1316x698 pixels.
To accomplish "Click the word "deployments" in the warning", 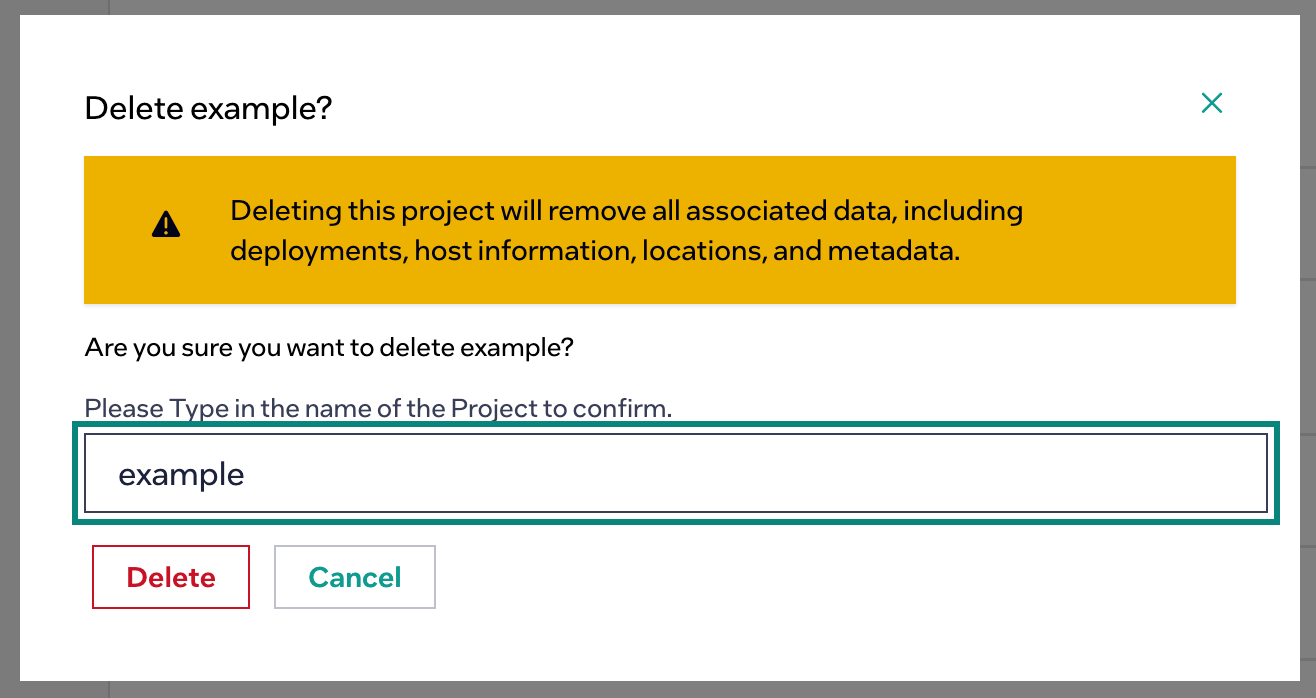I will click(x=316, y=251).
